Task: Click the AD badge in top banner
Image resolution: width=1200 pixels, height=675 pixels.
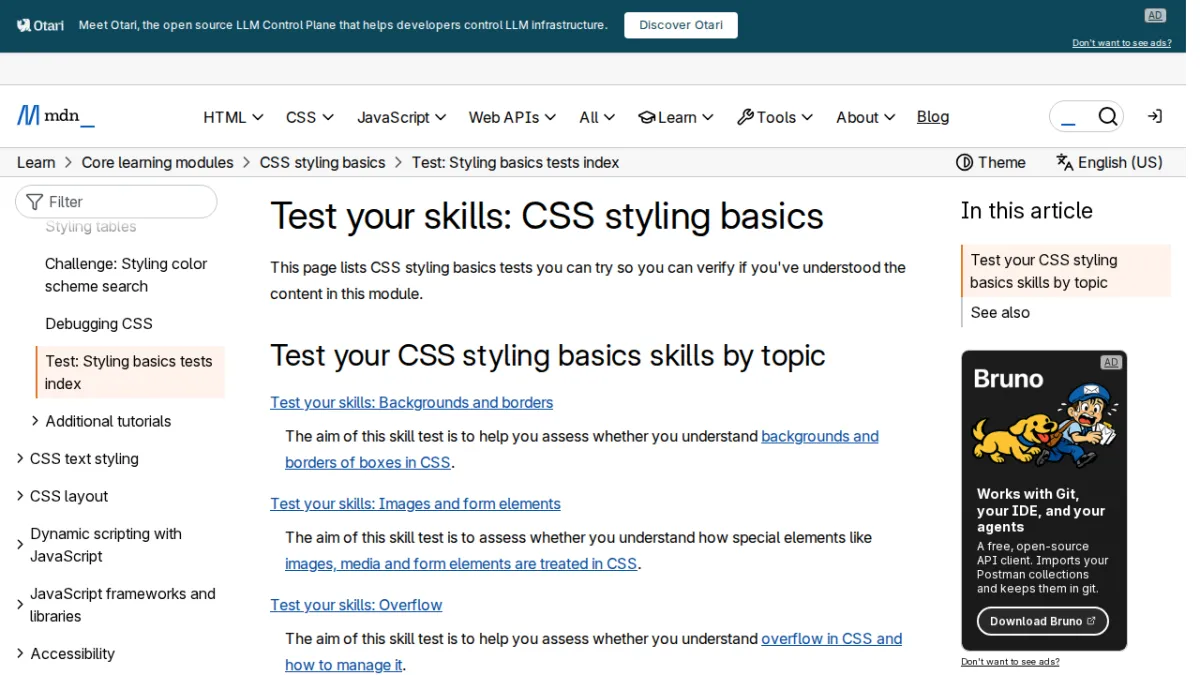Action: click(x=1155, y=15)
